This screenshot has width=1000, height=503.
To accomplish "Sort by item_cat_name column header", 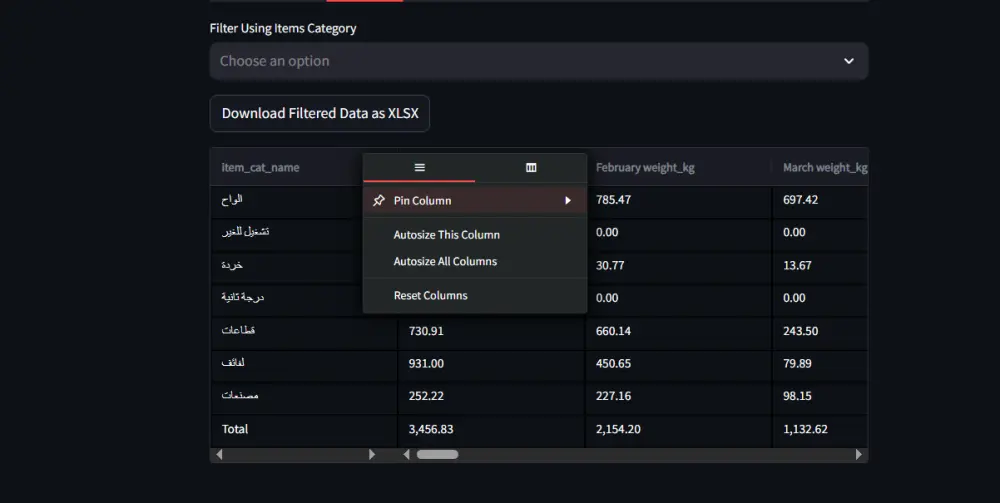I will coord(261,168).
